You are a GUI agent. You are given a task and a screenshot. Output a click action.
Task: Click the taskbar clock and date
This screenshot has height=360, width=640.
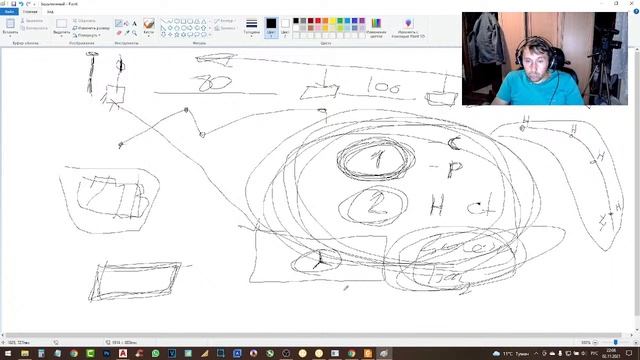pos(611,353)
